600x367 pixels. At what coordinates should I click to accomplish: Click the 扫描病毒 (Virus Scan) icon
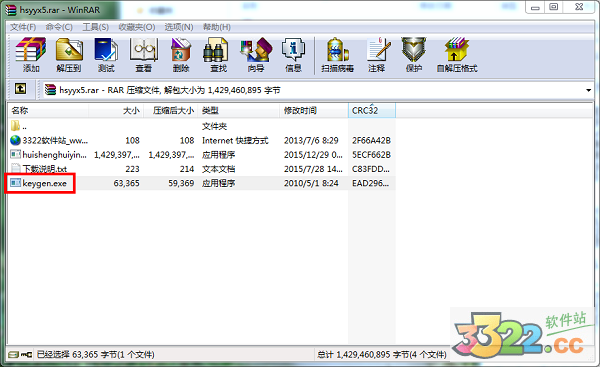point(338,49)
